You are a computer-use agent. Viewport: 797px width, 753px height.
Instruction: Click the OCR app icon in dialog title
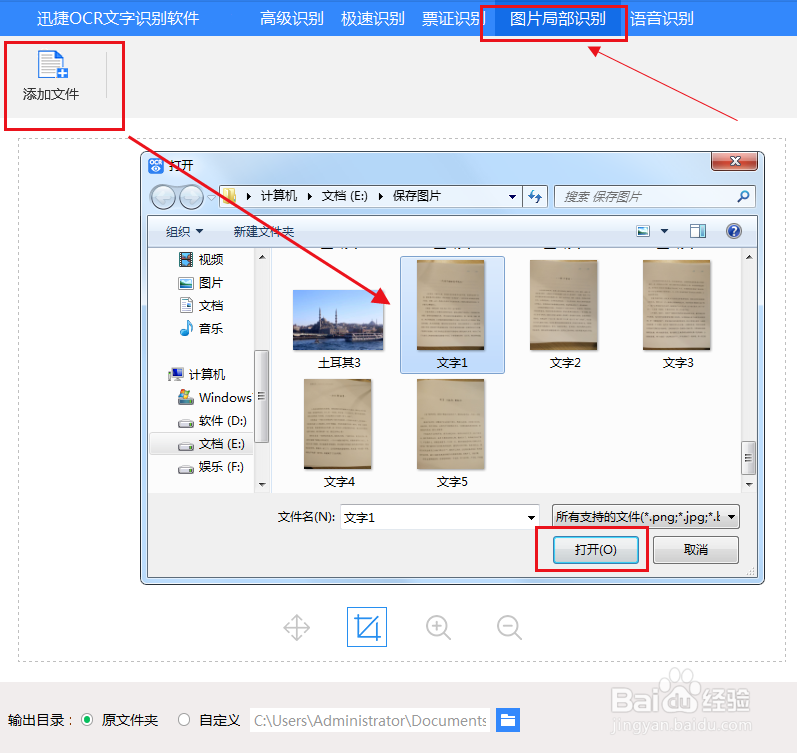[156, 165]
